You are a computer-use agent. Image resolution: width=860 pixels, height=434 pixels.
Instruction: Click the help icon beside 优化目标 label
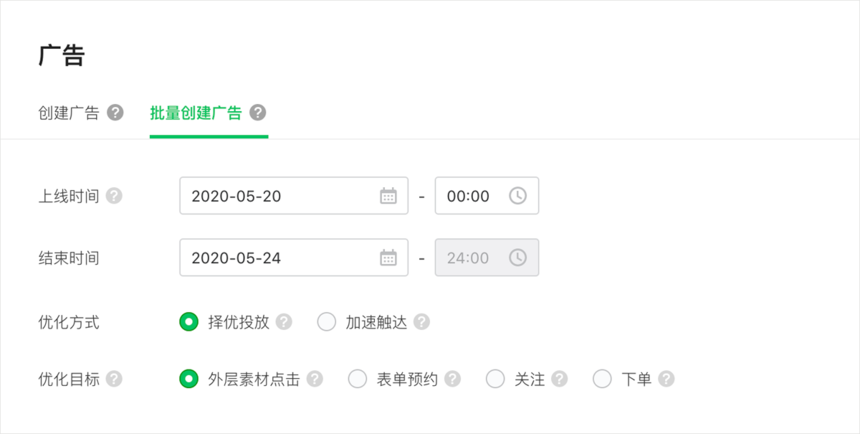click(114, 379)
